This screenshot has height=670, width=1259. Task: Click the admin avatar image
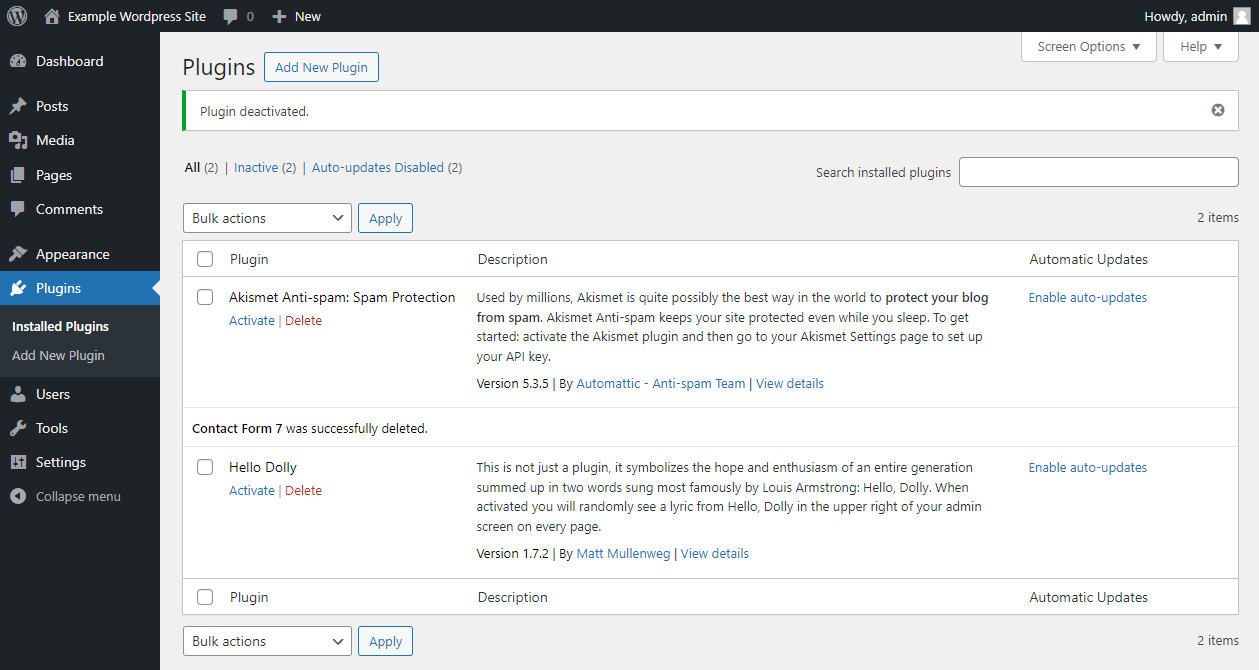tap(1241, 16)
